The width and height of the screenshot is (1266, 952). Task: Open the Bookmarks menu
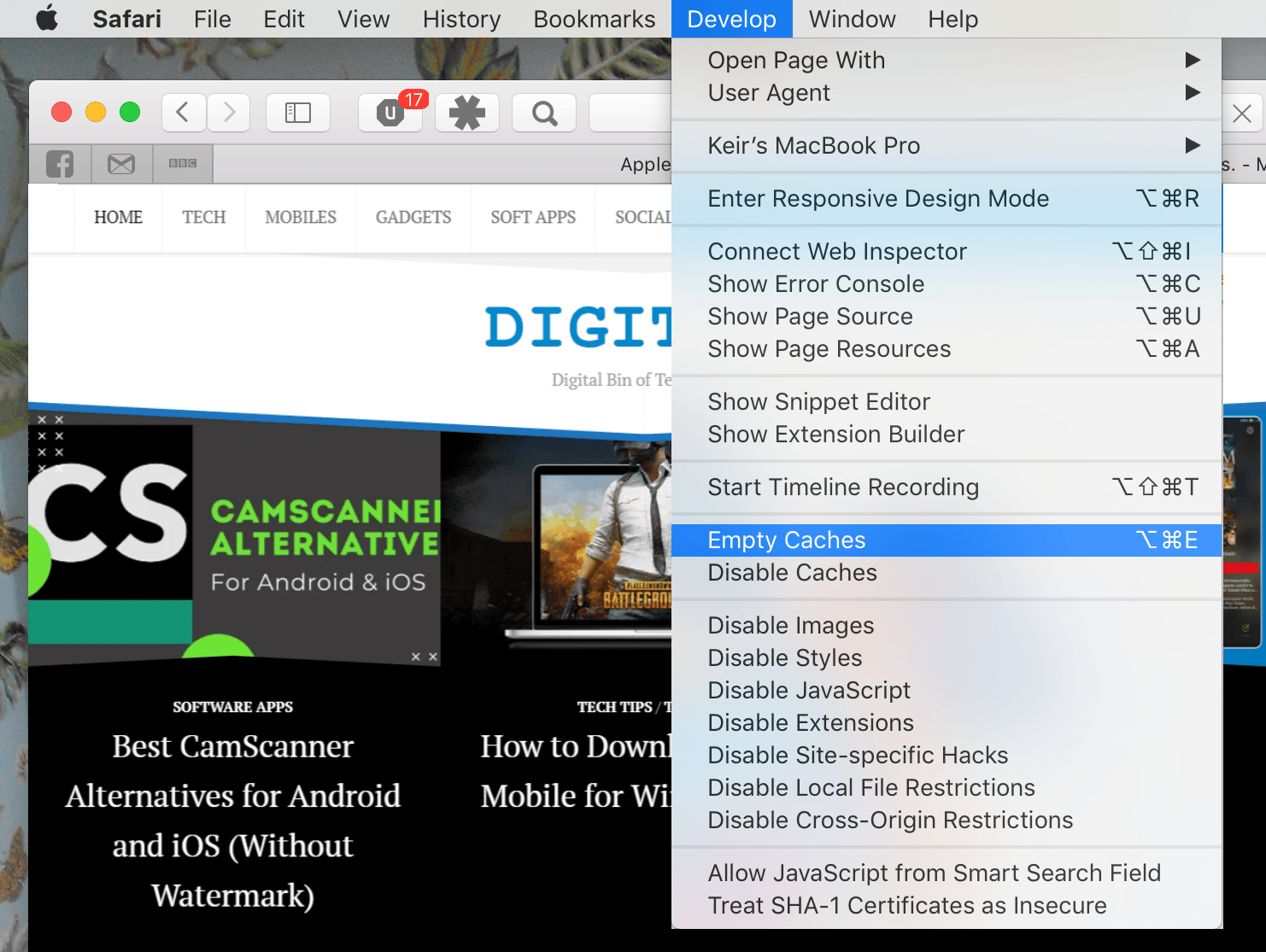tap(594, 19)
